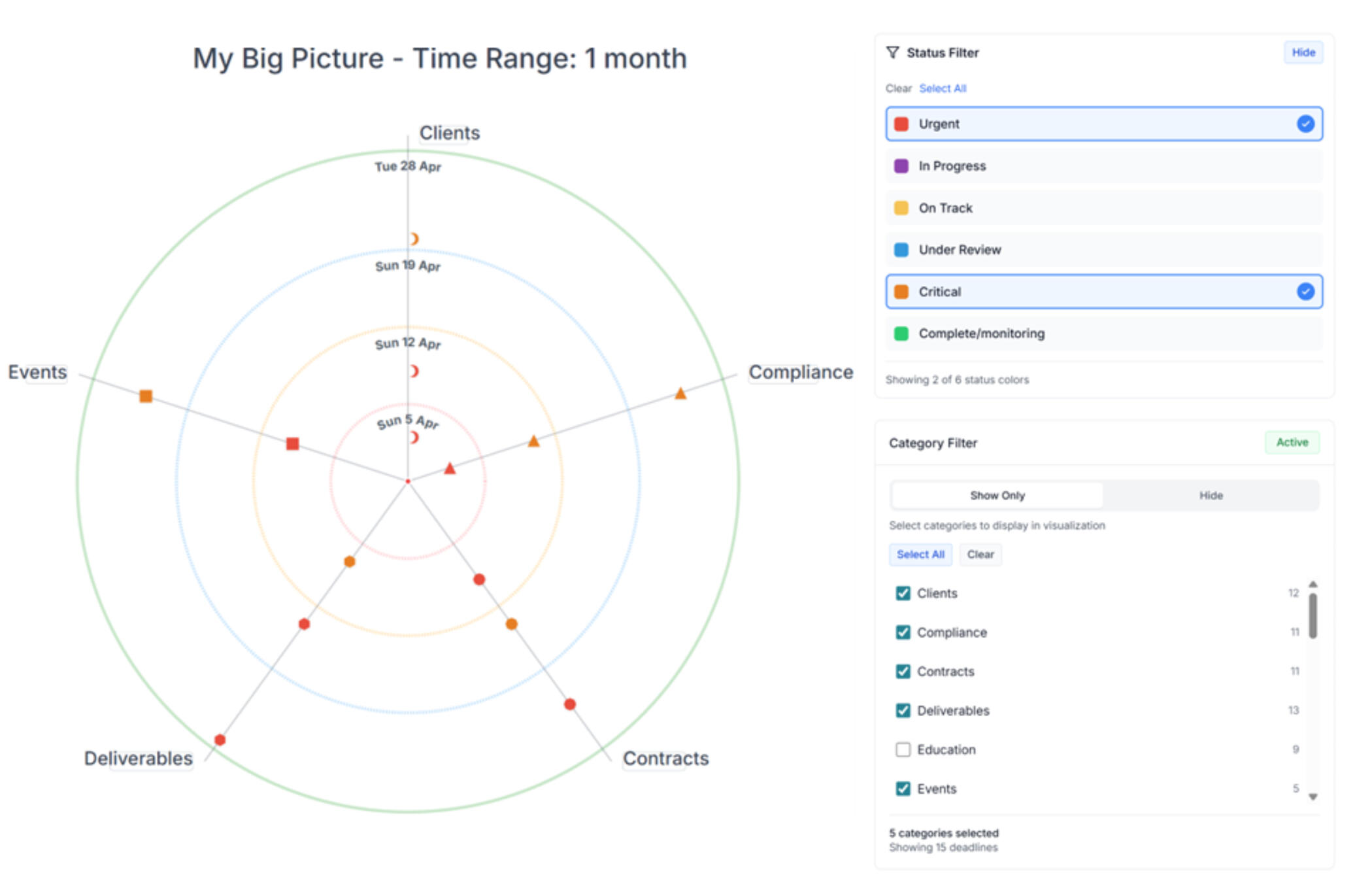Switch to the Hide tab in Category Filter
1372x875 pixels.
1211,495
